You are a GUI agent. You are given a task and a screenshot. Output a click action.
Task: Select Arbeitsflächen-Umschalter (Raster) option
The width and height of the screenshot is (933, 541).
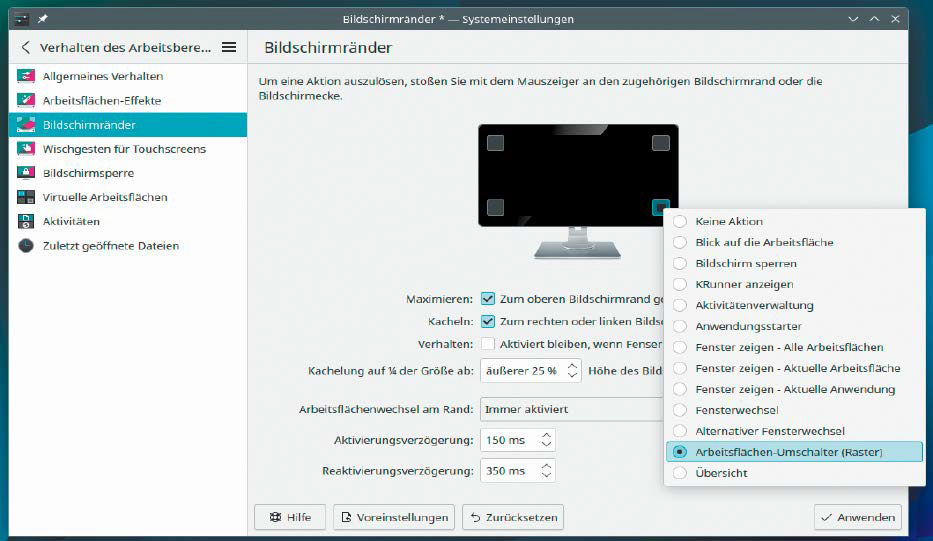[x=794, y=452]
